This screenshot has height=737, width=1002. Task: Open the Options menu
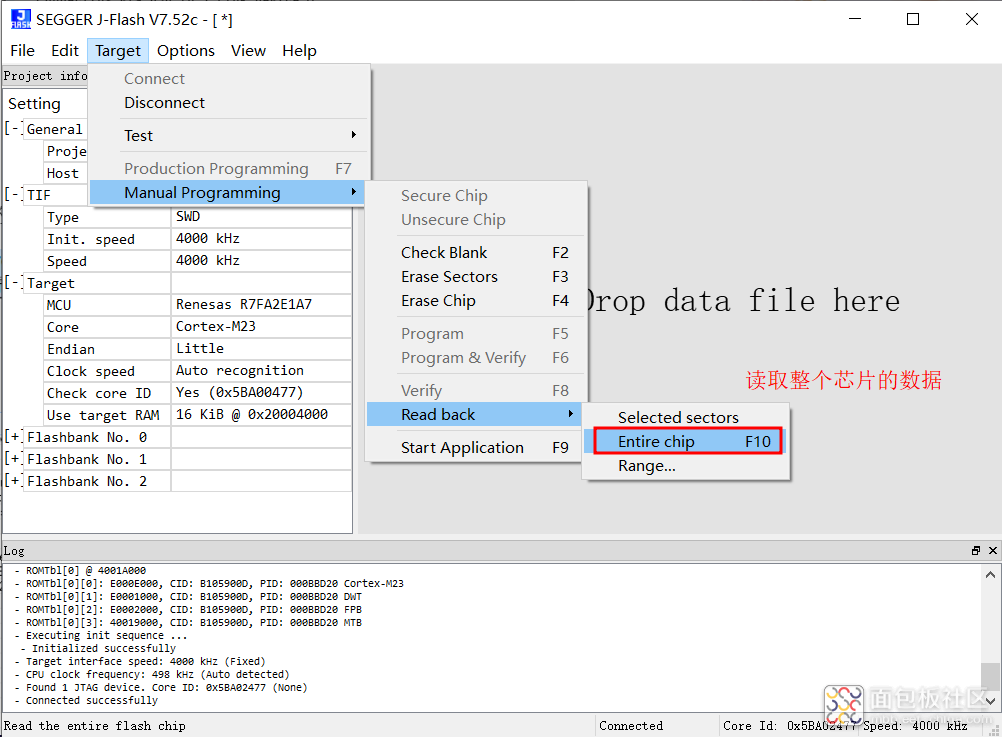[x=185, y=51]
